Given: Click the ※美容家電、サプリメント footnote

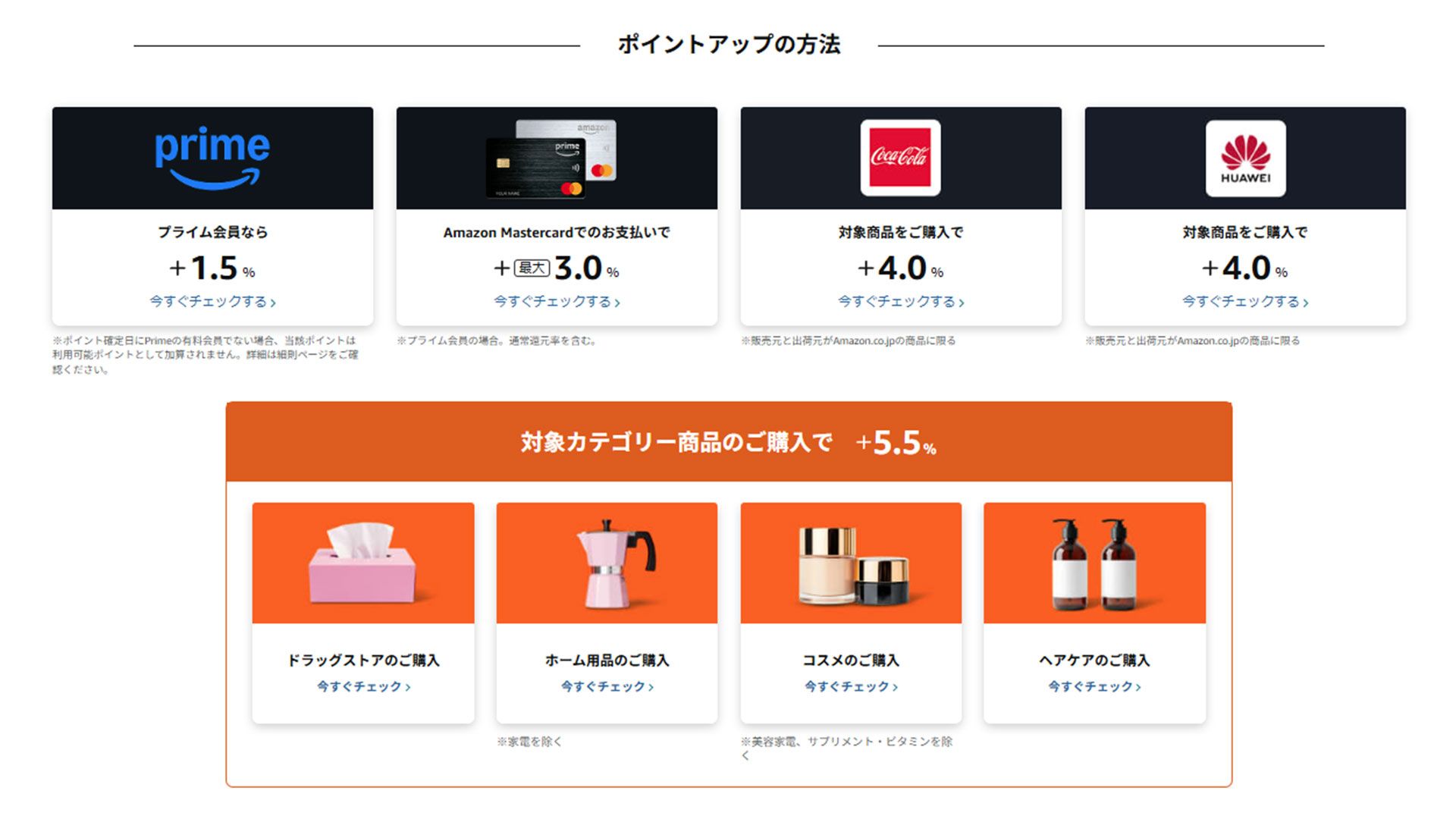Looking at the screenshot, I should click(x=846, y=748).
